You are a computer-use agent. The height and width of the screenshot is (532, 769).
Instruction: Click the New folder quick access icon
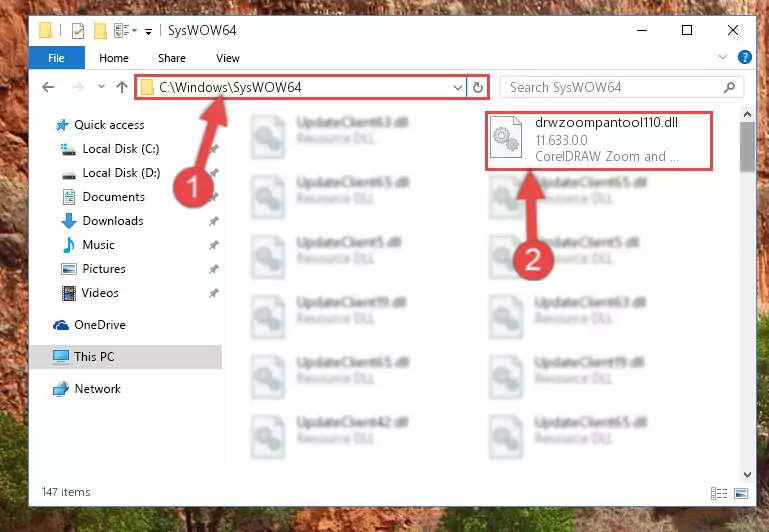[x=100, y=31]
